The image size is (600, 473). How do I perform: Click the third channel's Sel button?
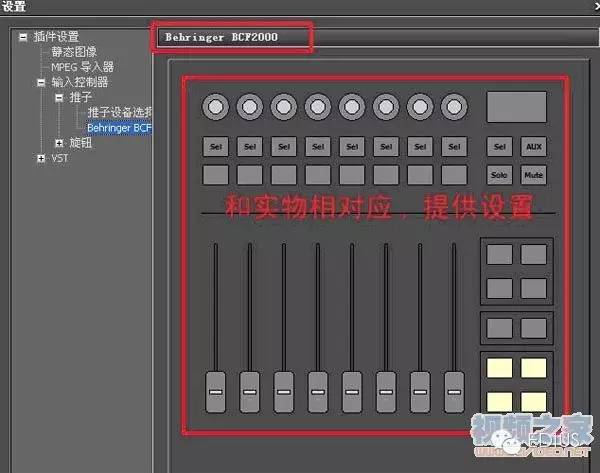284,147
